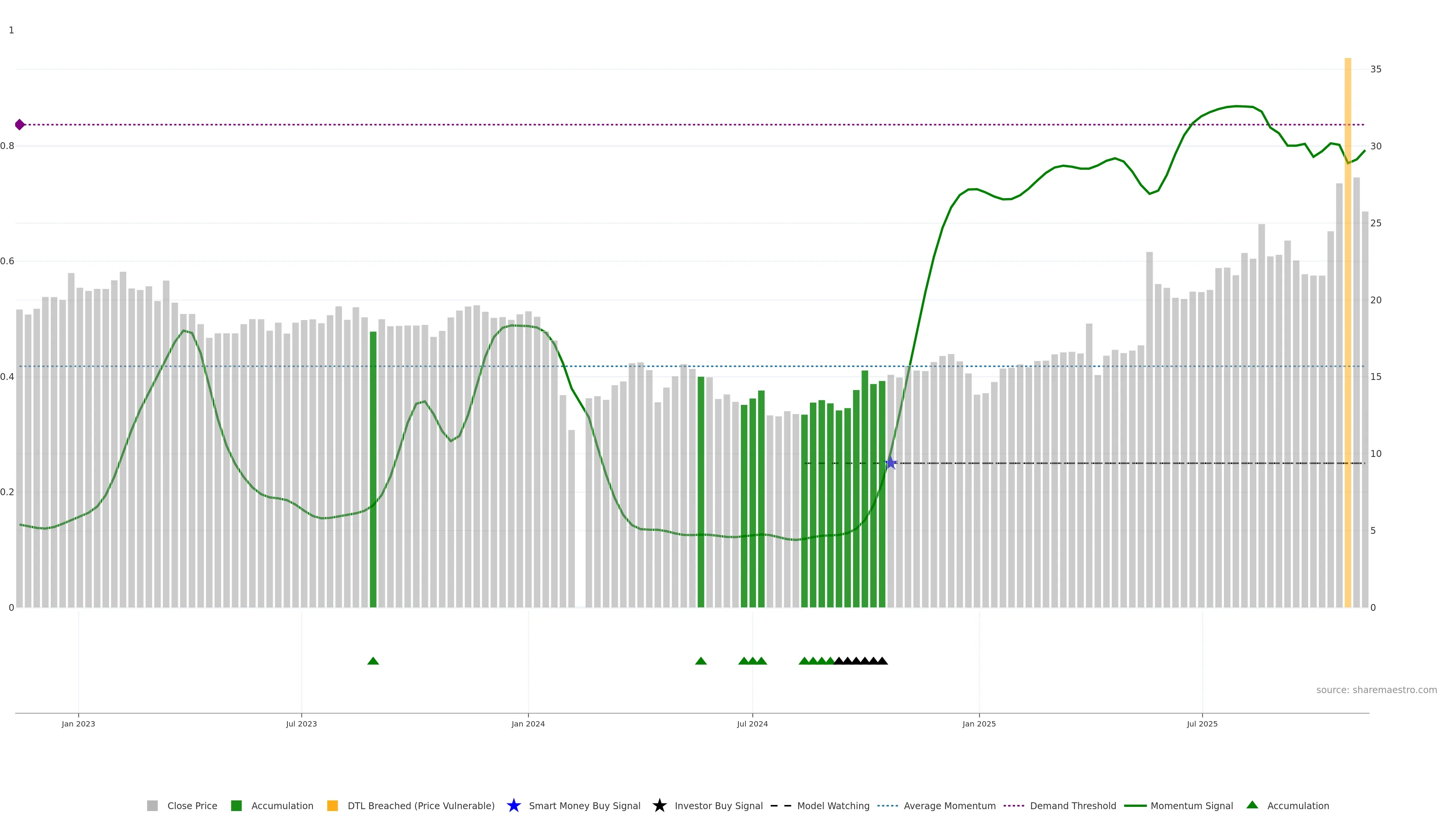
Task: Toggle Close Price series in legend
Action: pyautogui.click(x=191, y=805)
